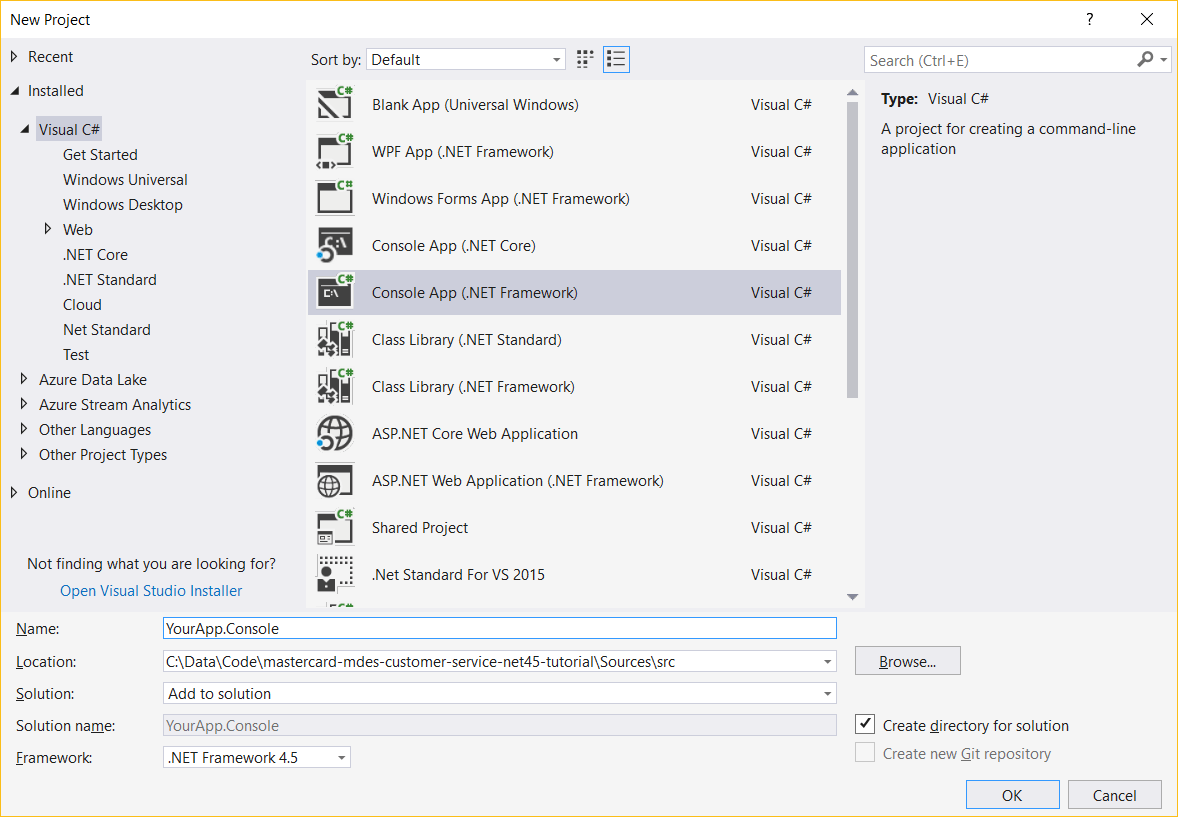Select .NET Core category in the tree

tap(95, 255)
